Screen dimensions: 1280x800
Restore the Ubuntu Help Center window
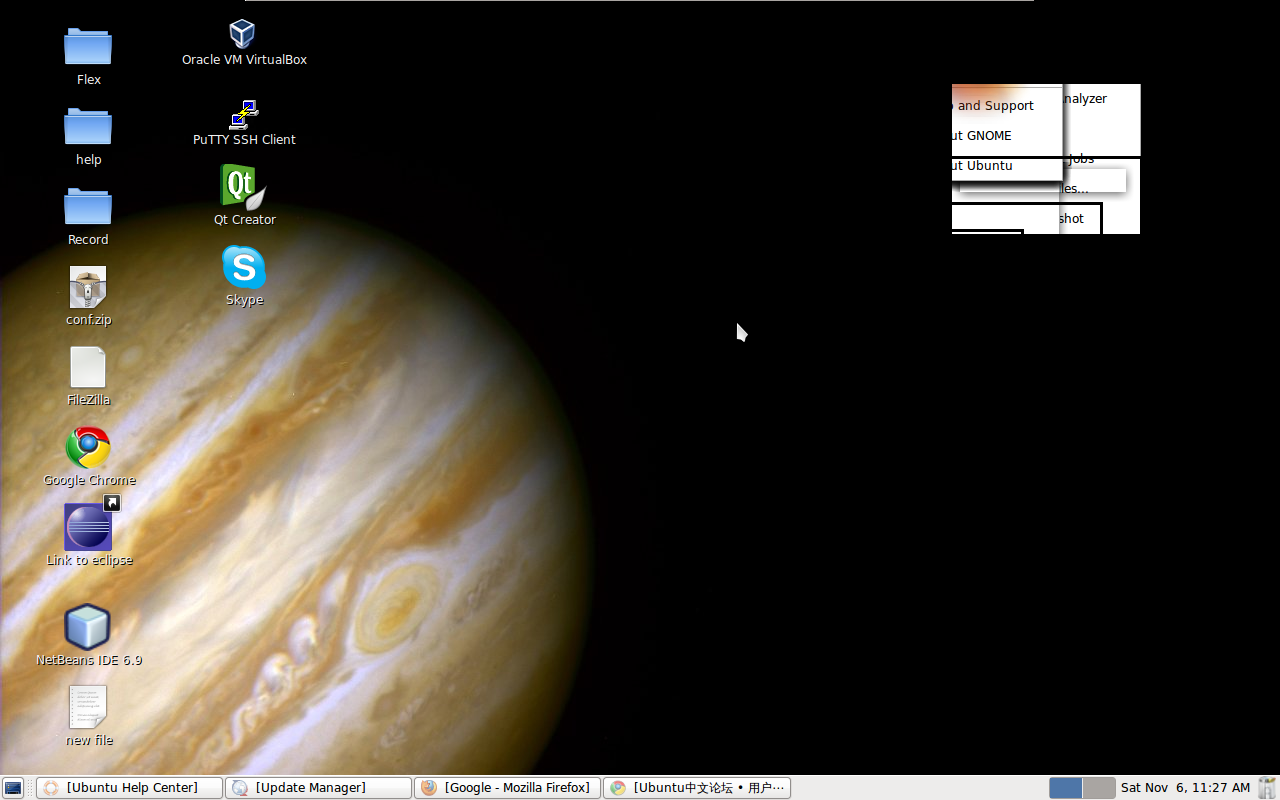130,788
